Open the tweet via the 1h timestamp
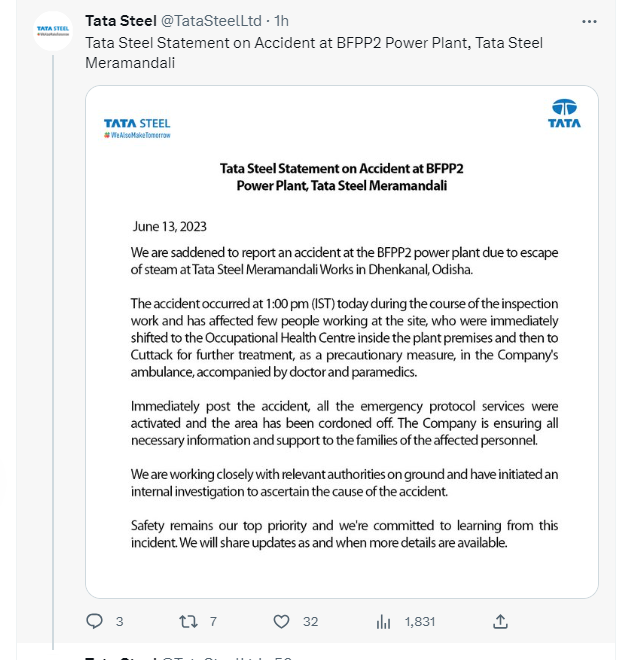Viewport: 639px width, 660px height. 282,21
